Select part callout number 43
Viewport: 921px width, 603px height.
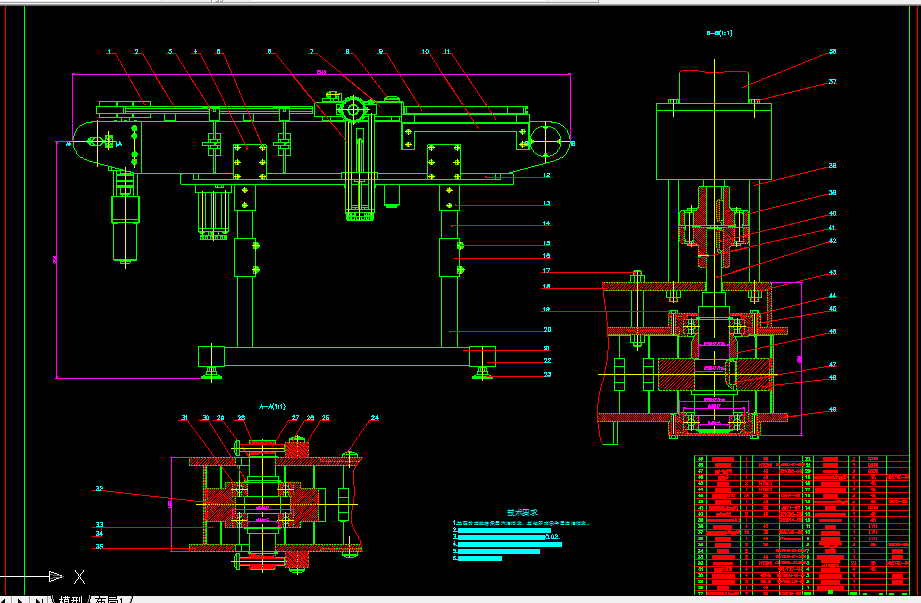point(832,272)
